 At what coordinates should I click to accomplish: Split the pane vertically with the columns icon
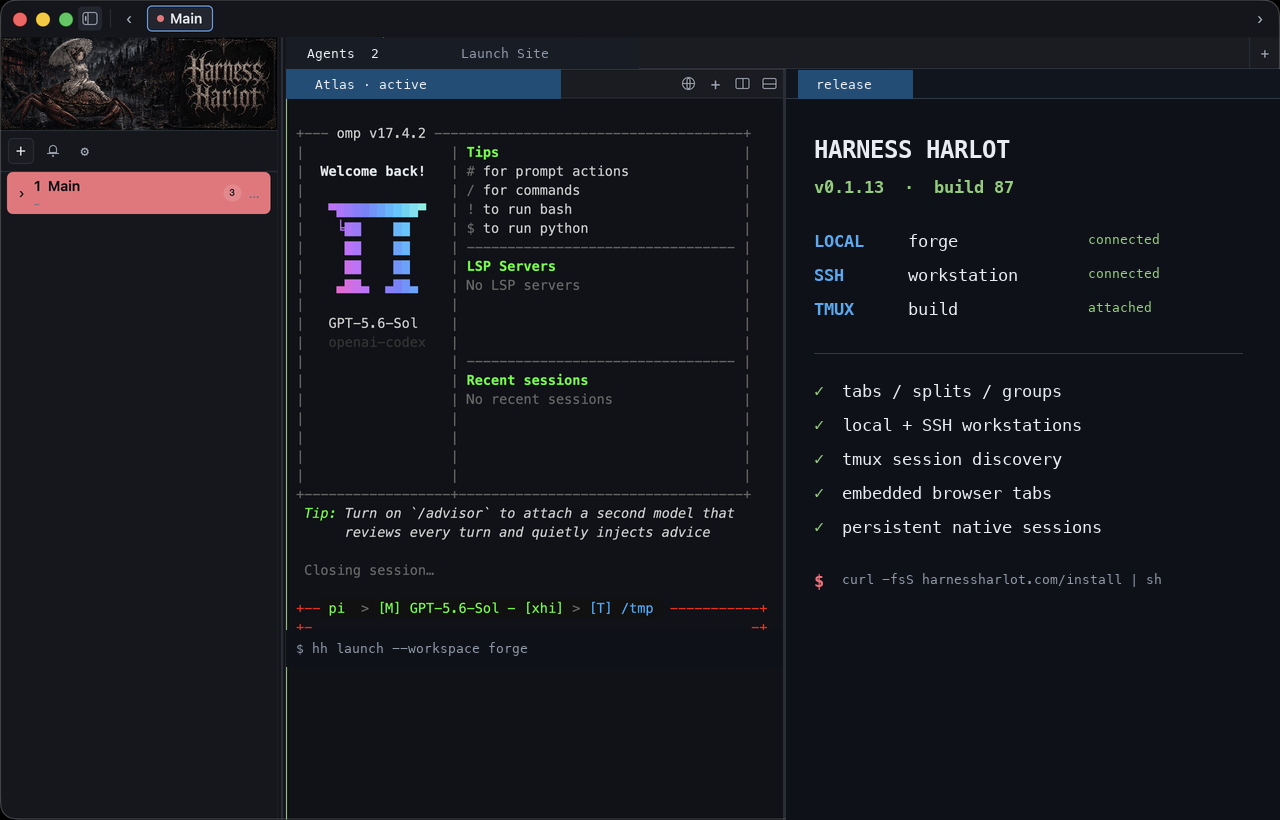742,84
